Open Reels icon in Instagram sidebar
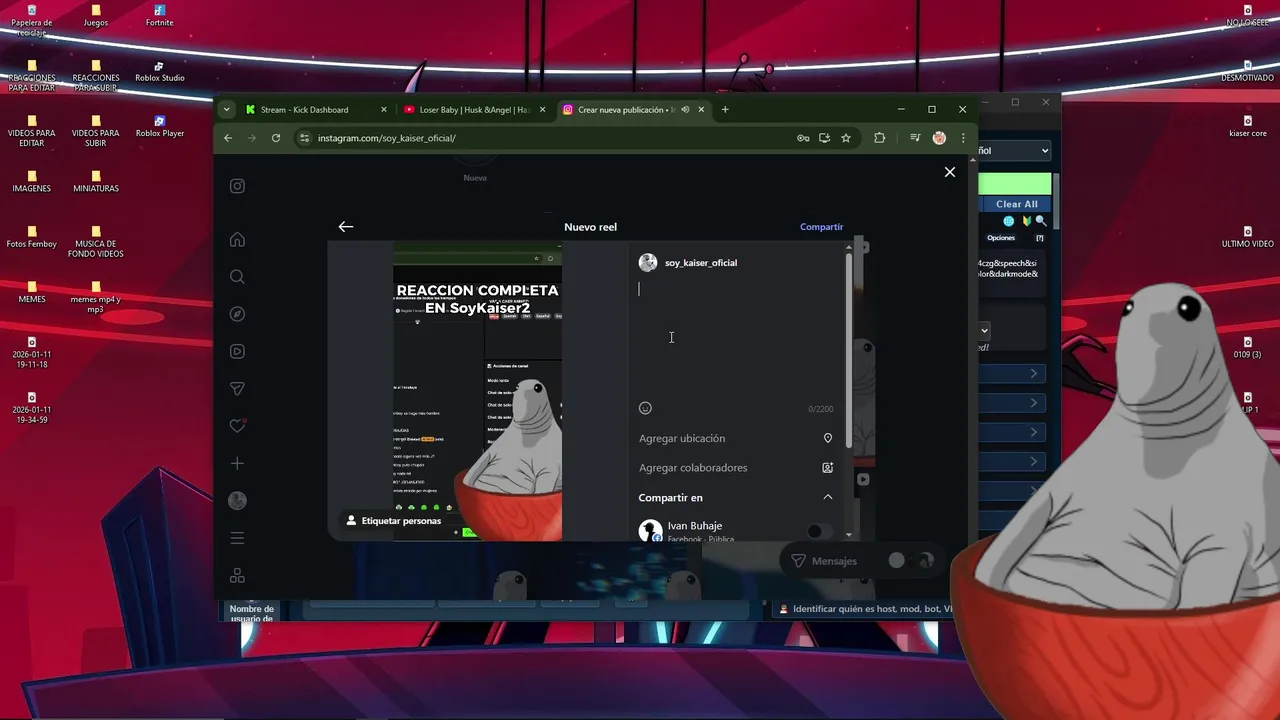The height and width of the screenshot is (720, 1280). (237, 351)
